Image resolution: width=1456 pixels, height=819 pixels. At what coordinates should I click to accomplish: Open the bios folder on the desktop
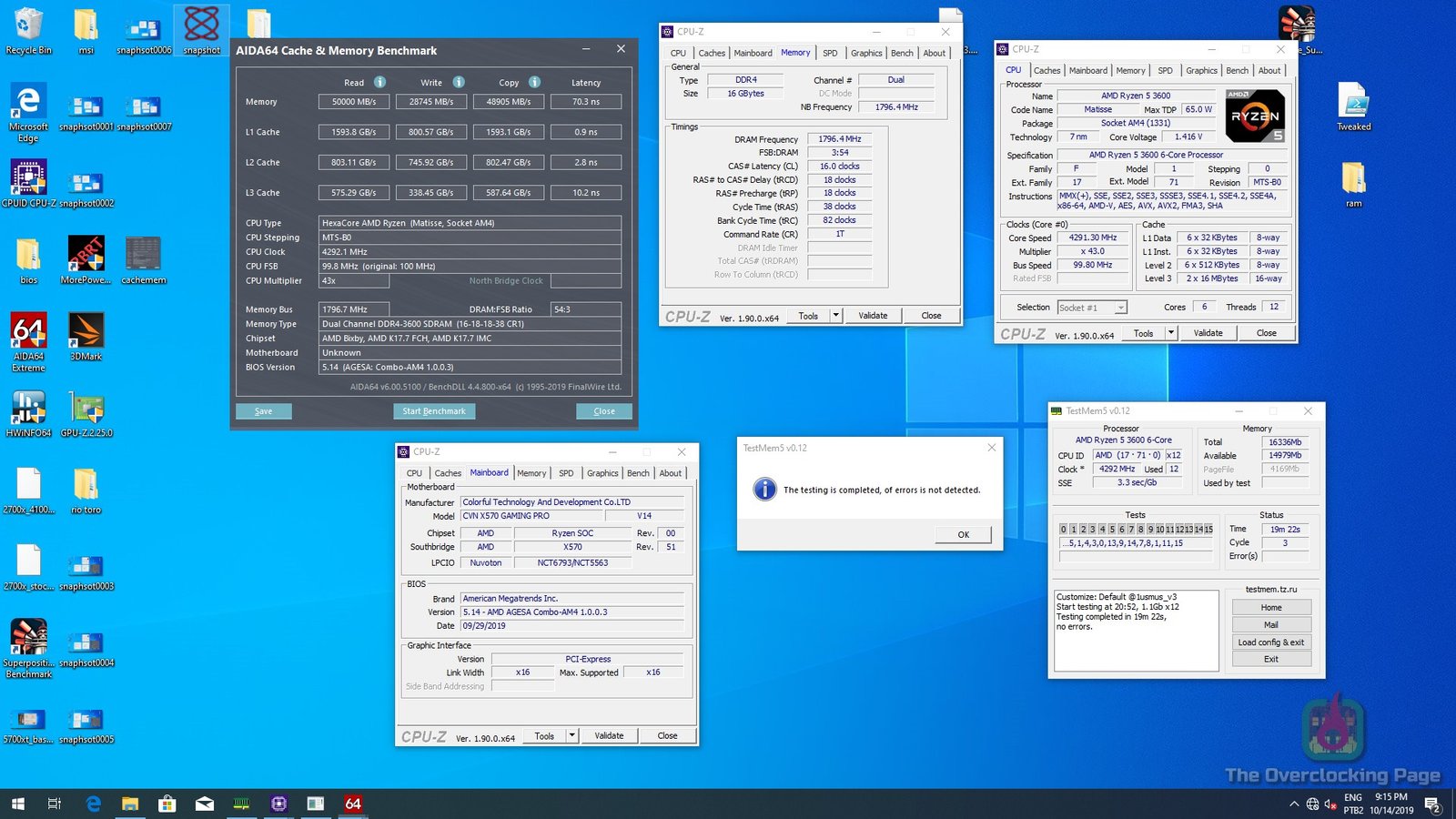(x=28, y=255)
